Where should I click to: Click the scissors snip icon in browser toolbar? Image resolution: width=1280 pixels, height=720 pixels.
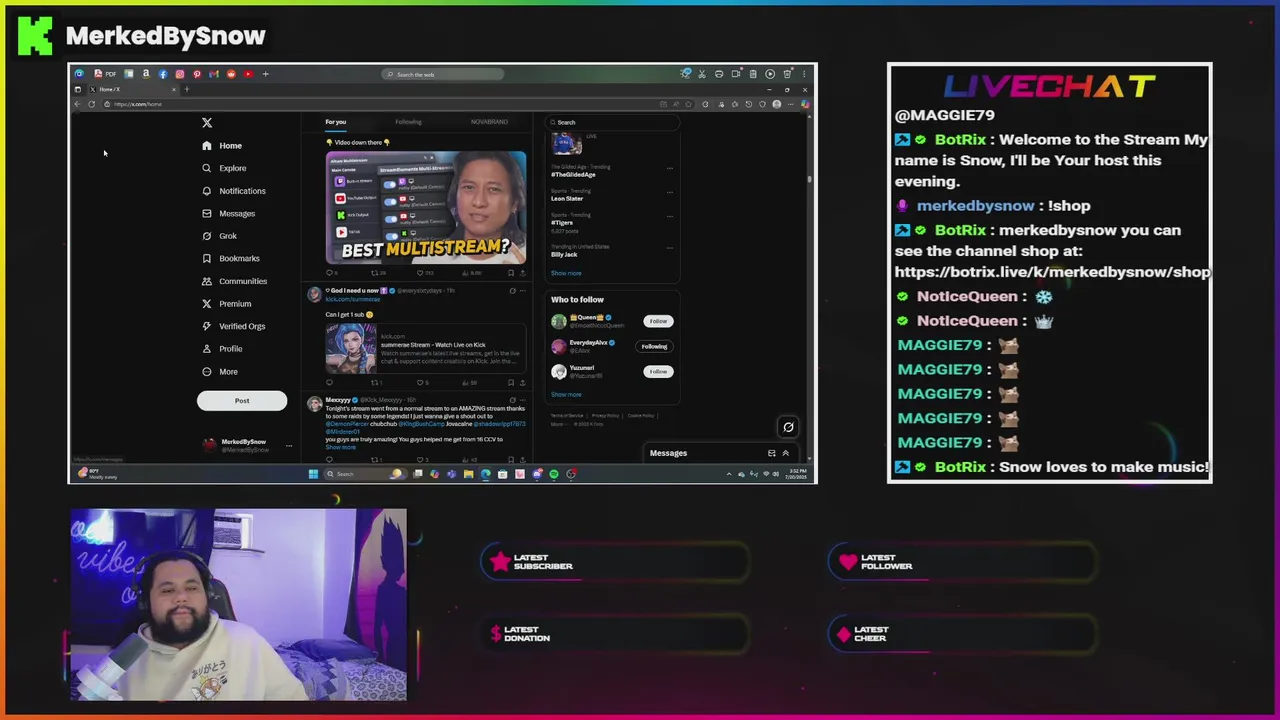[702, 74]
